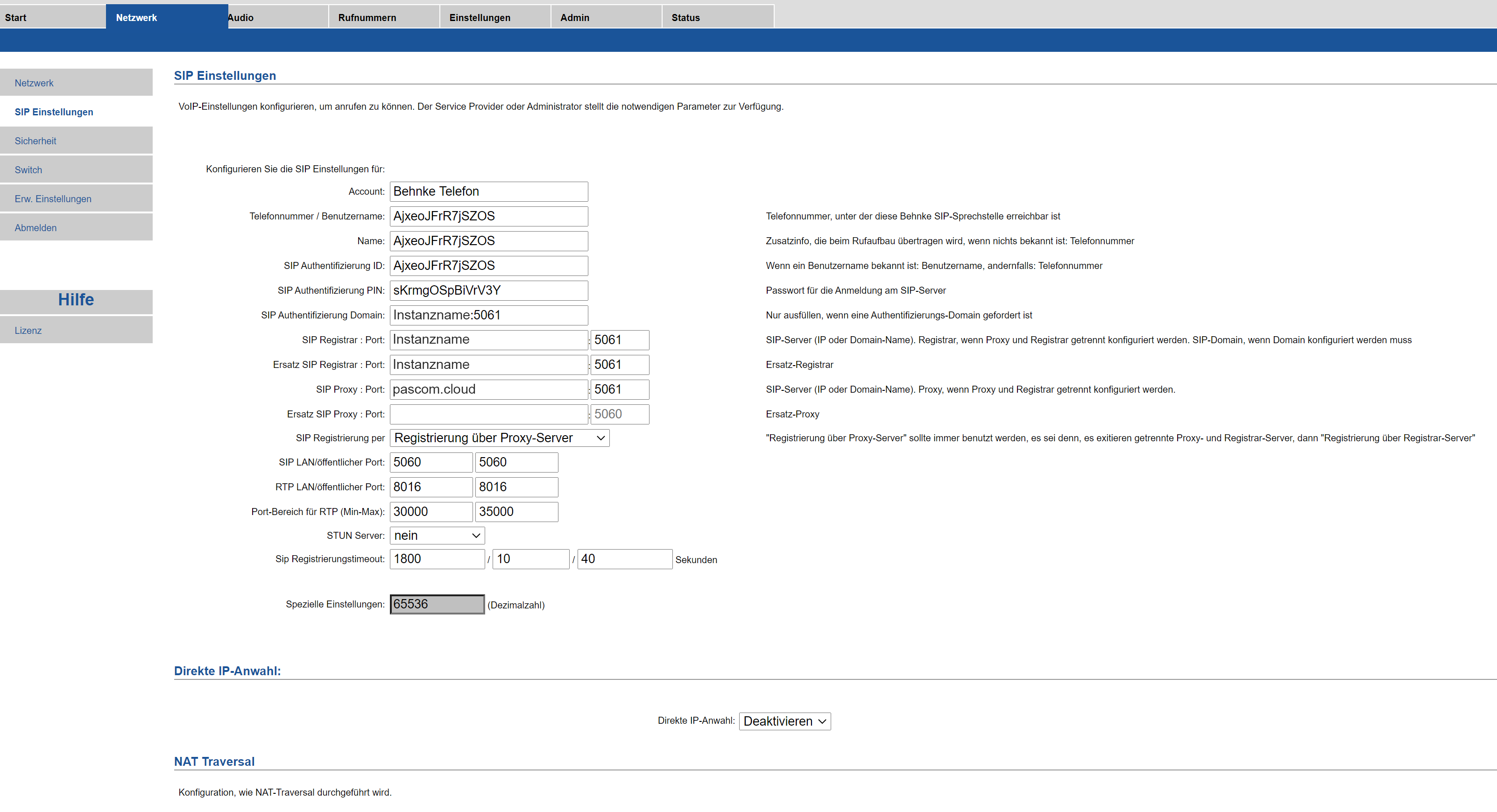Click the NAT Traversal section heading
Viewport: 1497px width, 812px height.
[x=214, y=762]
